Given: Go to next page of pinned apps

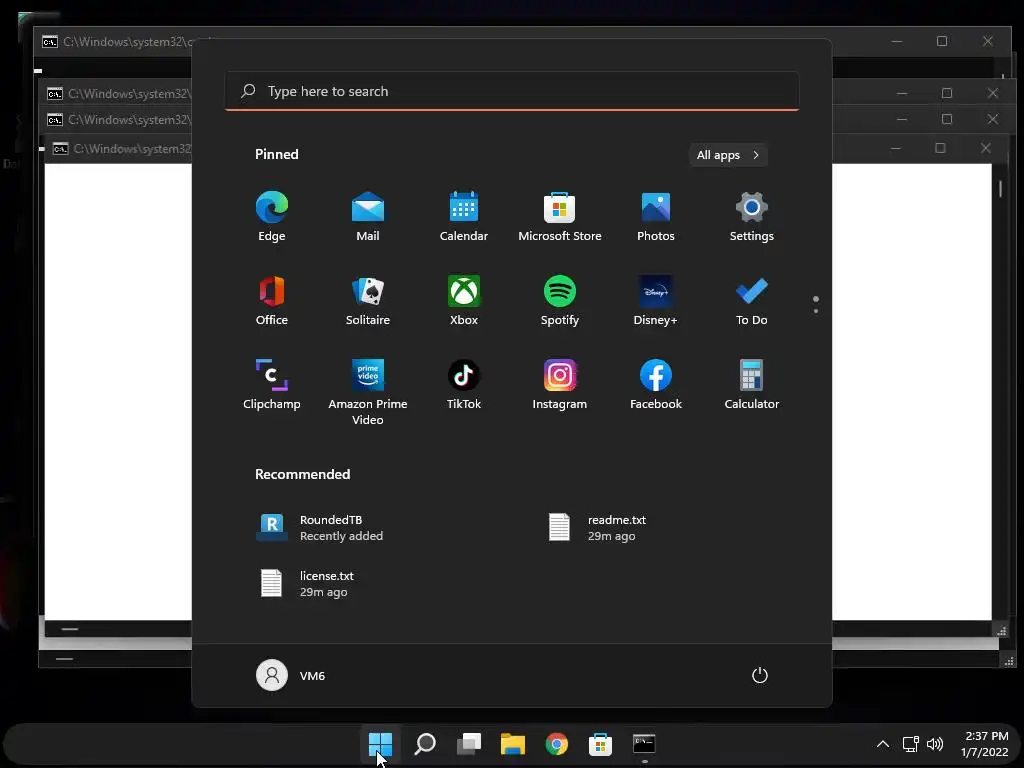Looking at the screenshot, I should click(816, 311).
